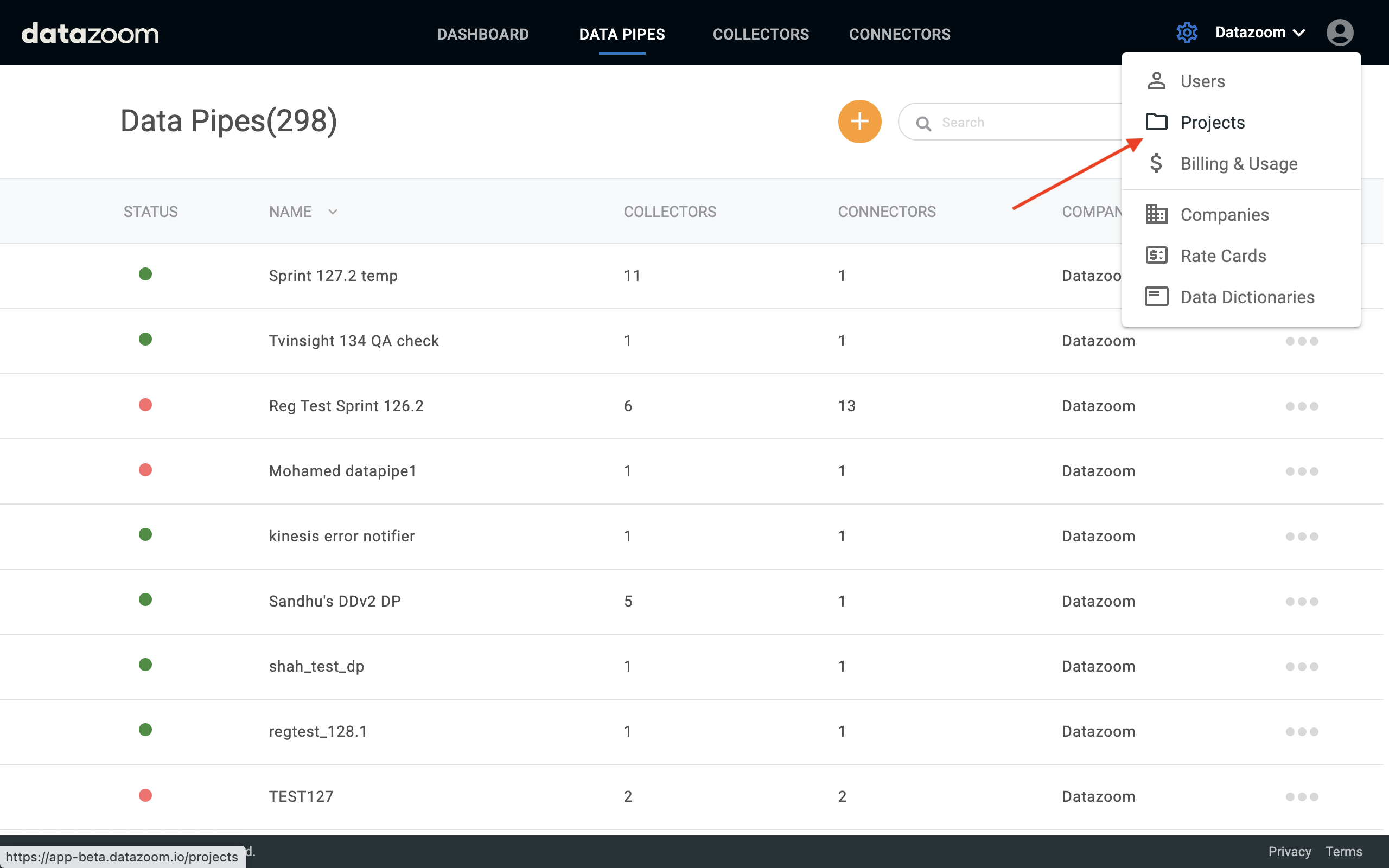This screenshot has height=868, width=1389.
Task: Open three-dot menu for kinesis error notifier
Action: tap(1301, 536)
